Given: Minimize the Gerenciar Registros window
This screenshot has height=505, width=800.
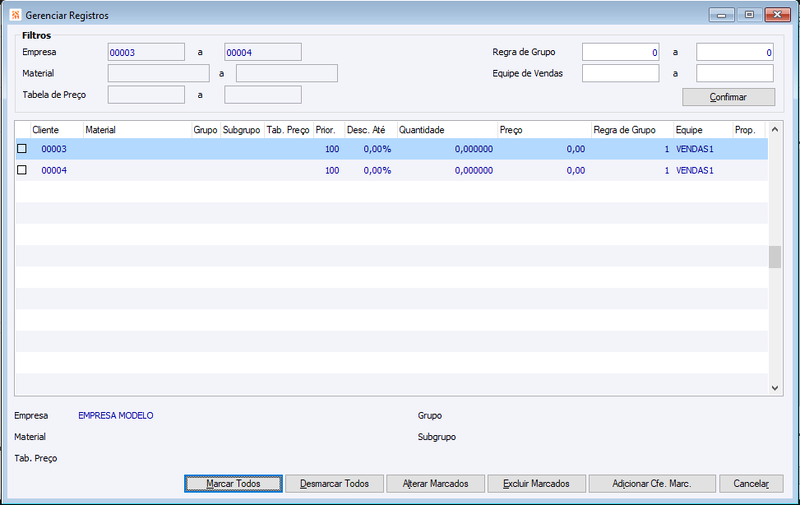Looking at the screenshot, I should tap(721, 15).
